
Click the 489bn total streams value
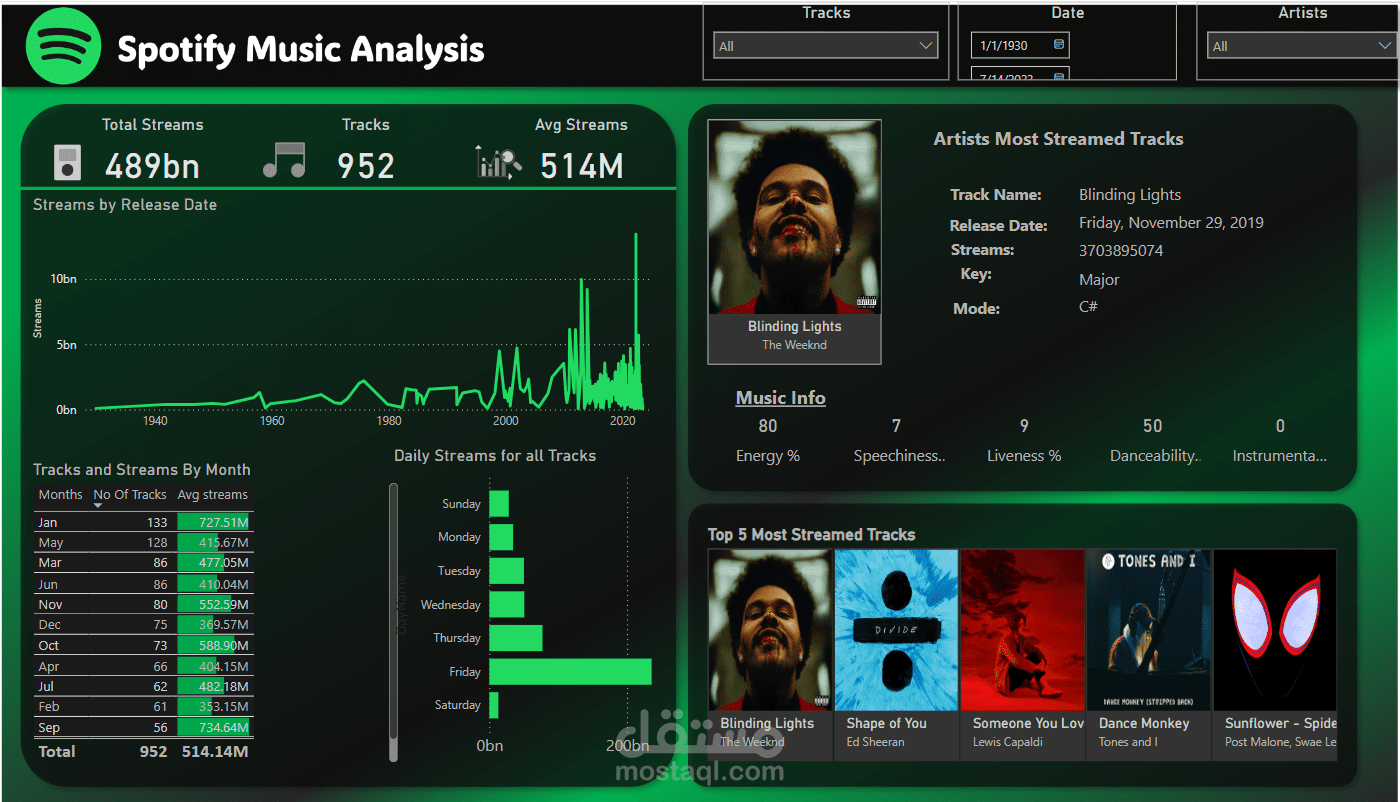[152, 166]
